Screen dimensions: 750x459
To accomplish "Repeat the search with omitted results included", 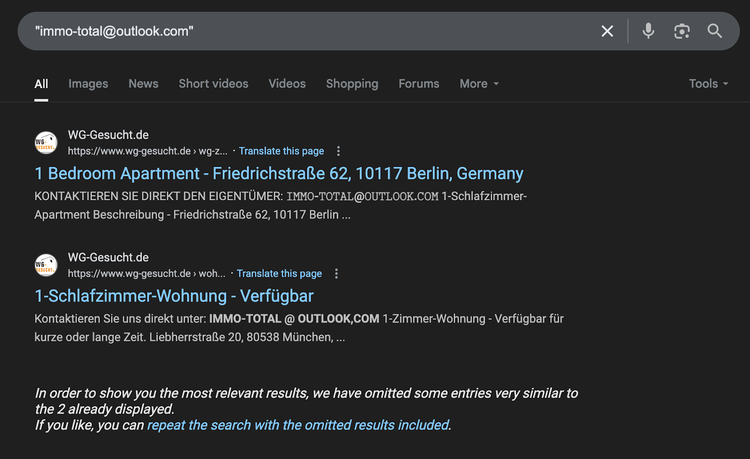I will click(298, 425).
